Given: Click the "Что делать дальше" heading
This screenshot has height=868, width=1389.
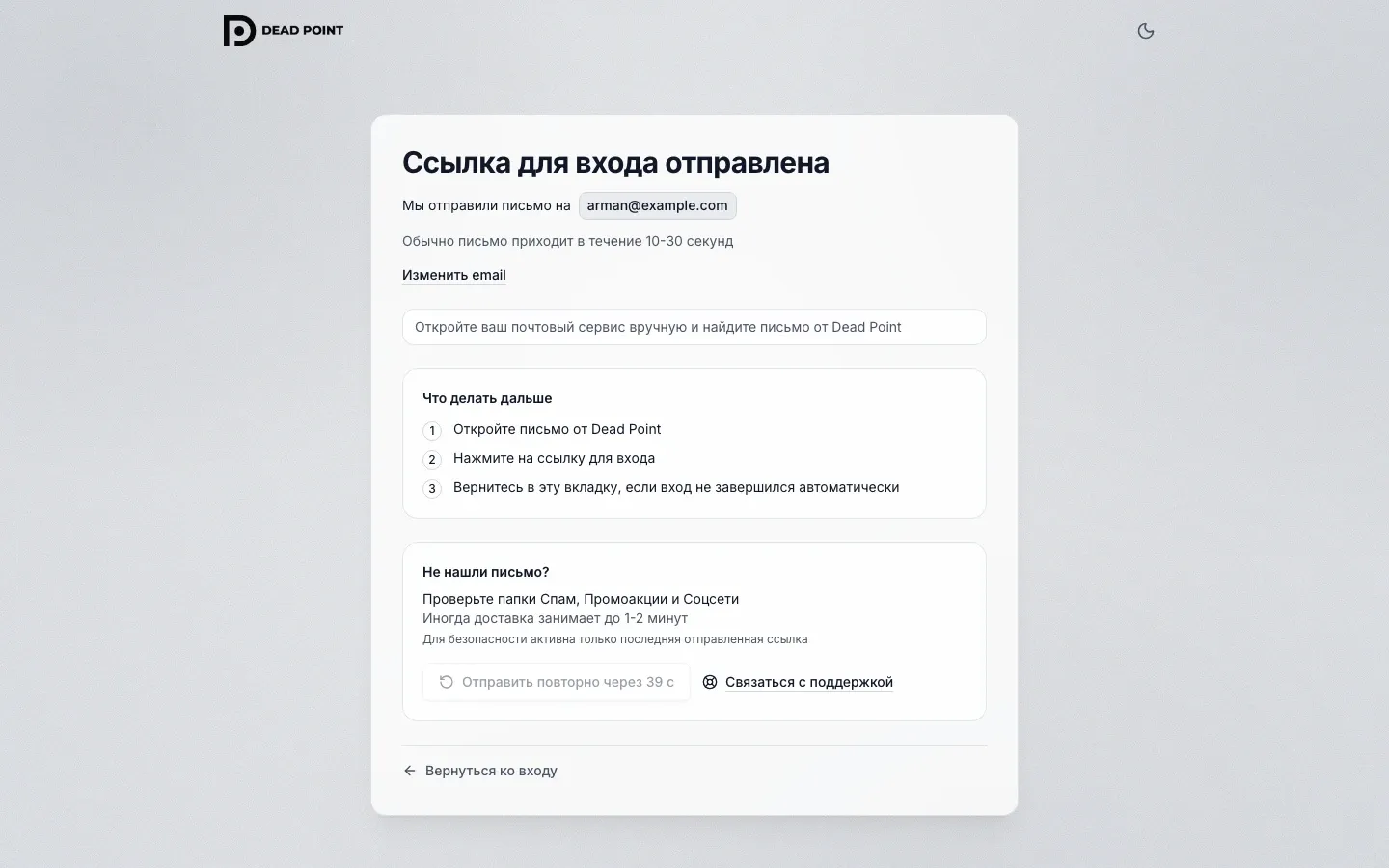Looking at the screenshot, I should [x=487, y=398].
